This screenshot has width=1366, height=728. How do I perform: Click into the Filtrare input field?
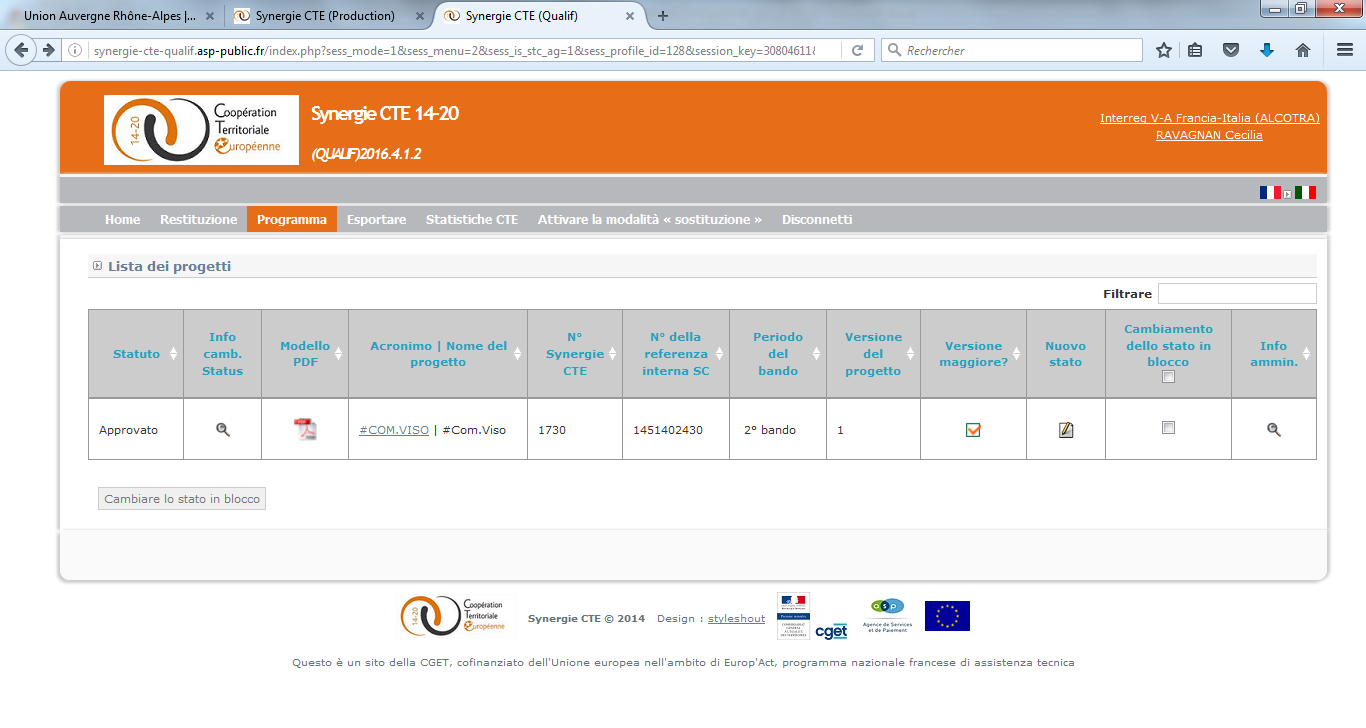click(1237, 294)
